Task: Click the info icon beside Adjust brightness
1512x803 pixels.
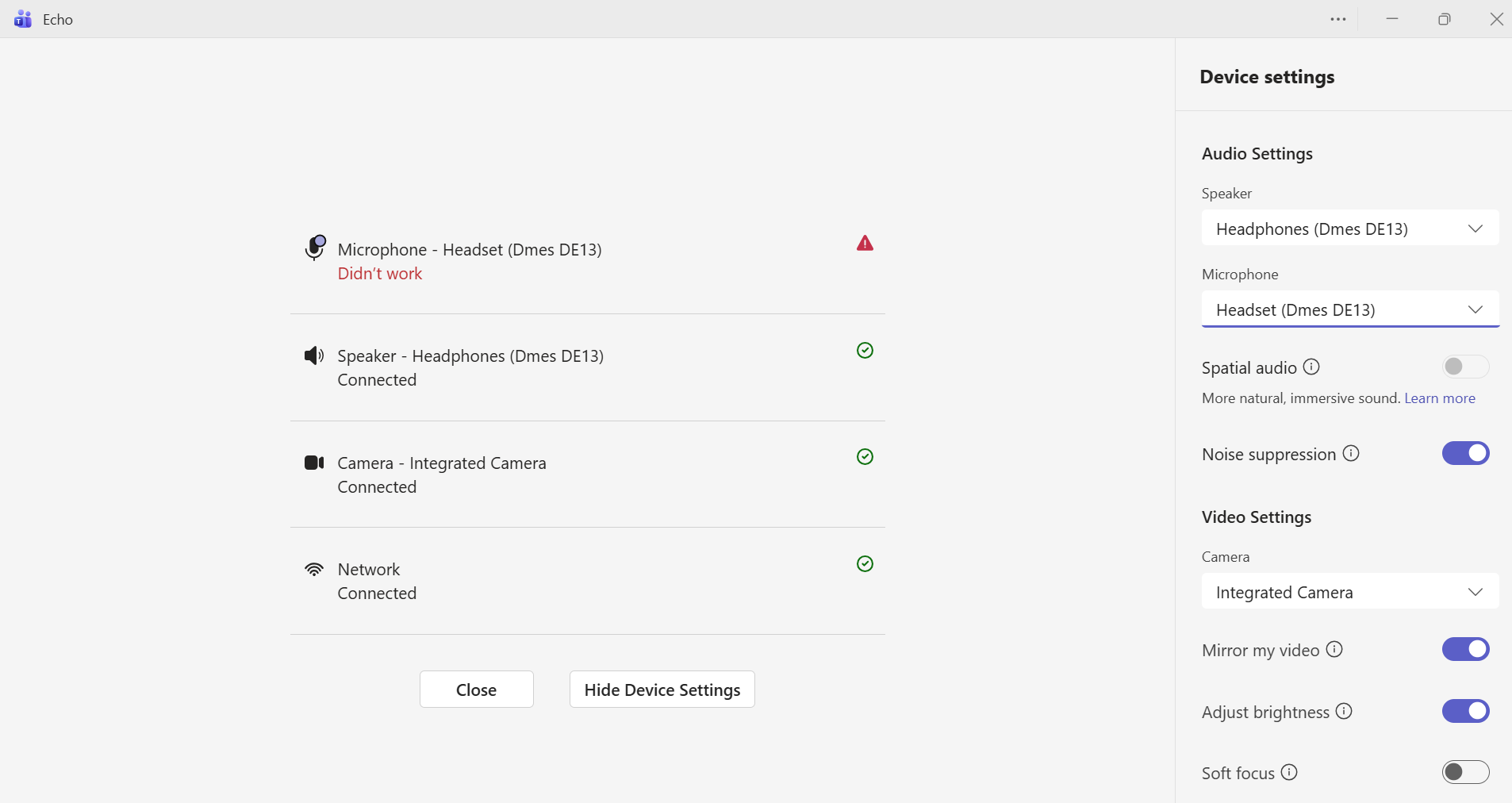Action: (x=1344, y=711)
